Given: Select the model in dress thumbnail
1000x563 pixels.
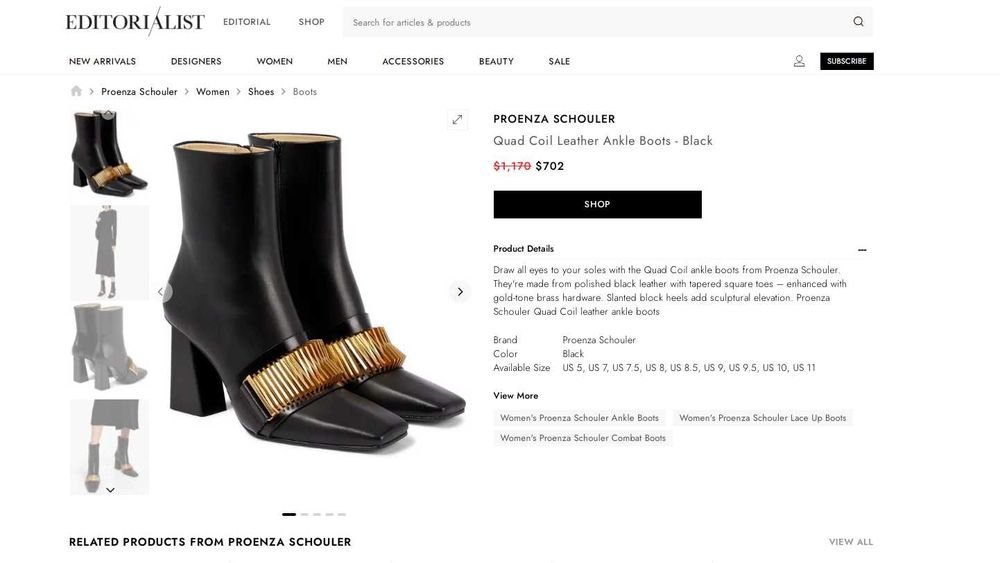Looking at the screenshot, I should 109,252.
